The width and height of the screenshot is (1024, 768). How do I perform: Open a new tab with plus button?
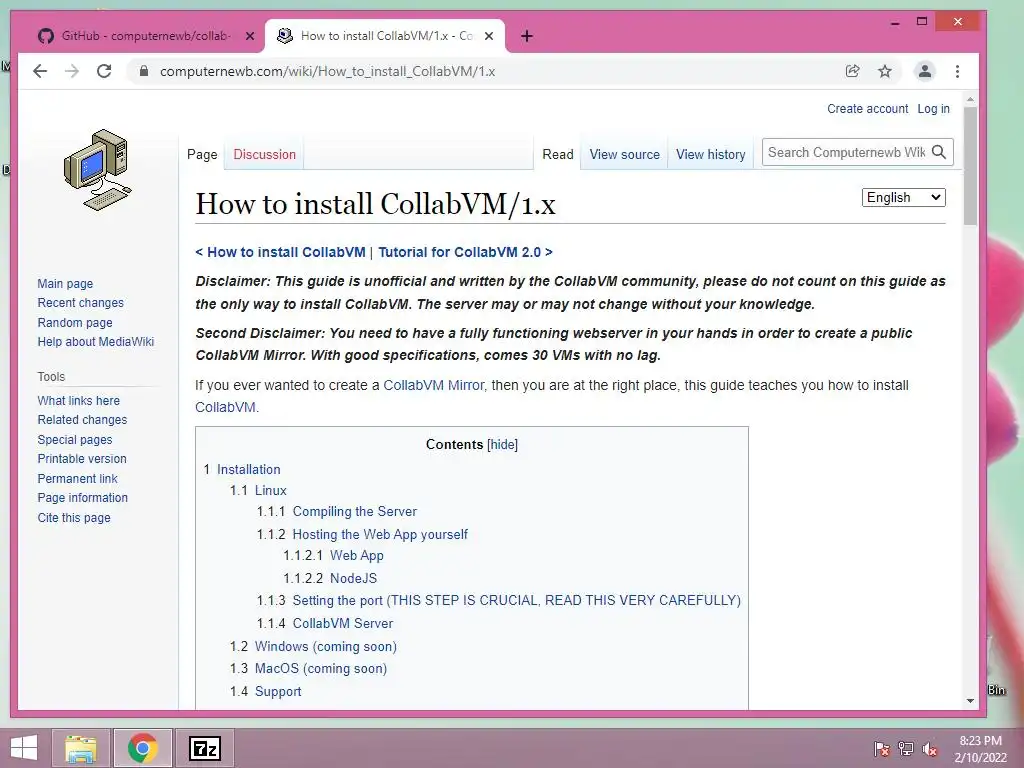[x=527, y=36]
